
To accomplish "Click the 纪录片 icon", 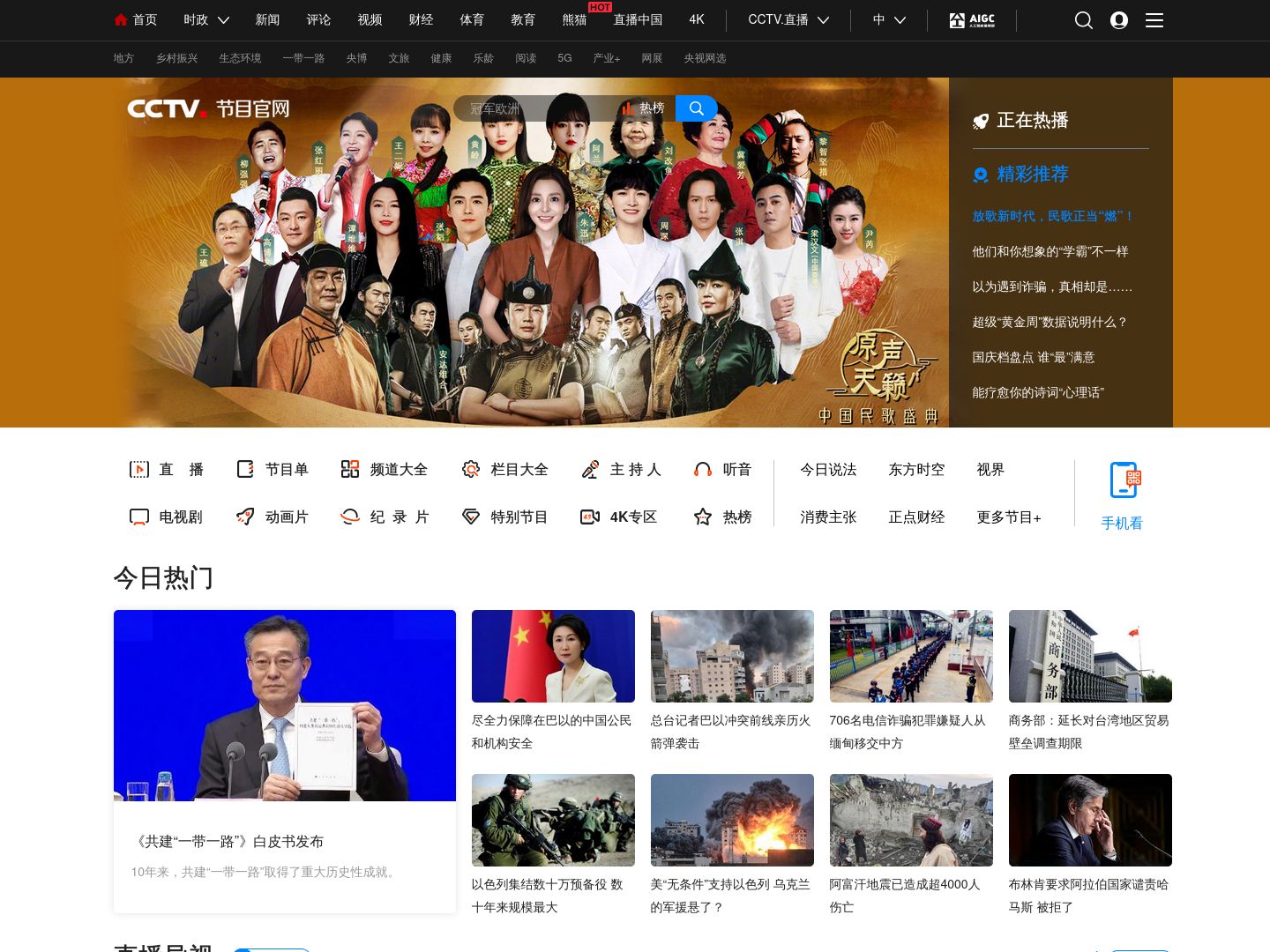I will tap(350, 517).
